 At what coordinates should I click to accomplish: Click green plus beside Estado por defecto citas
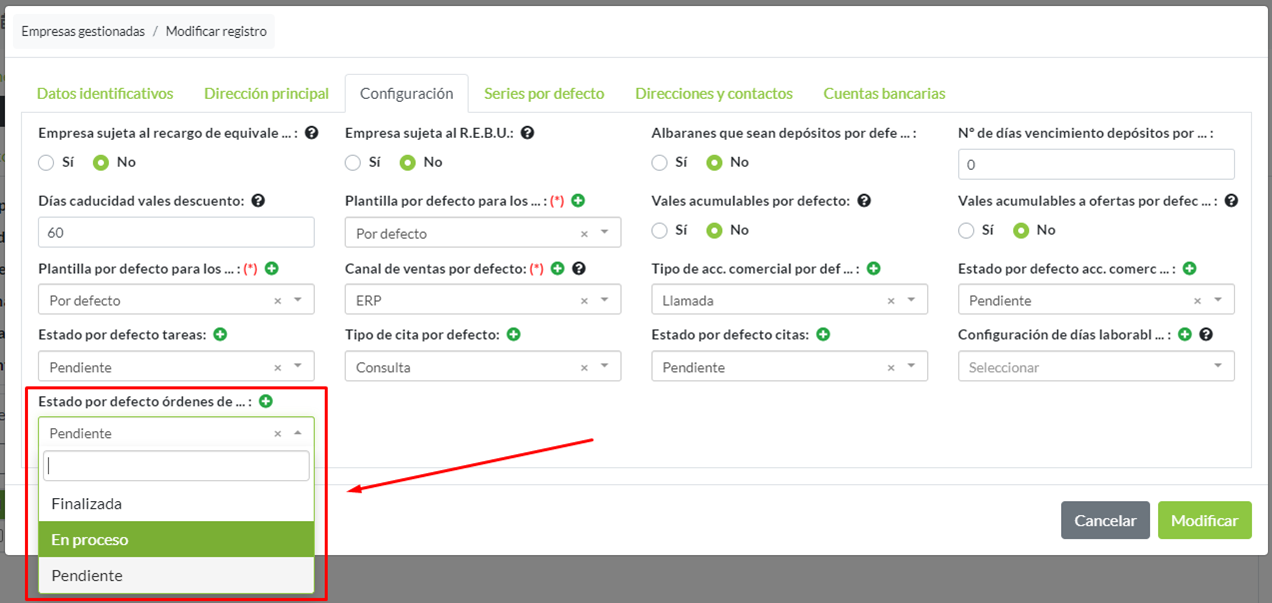tap(823, 335)
